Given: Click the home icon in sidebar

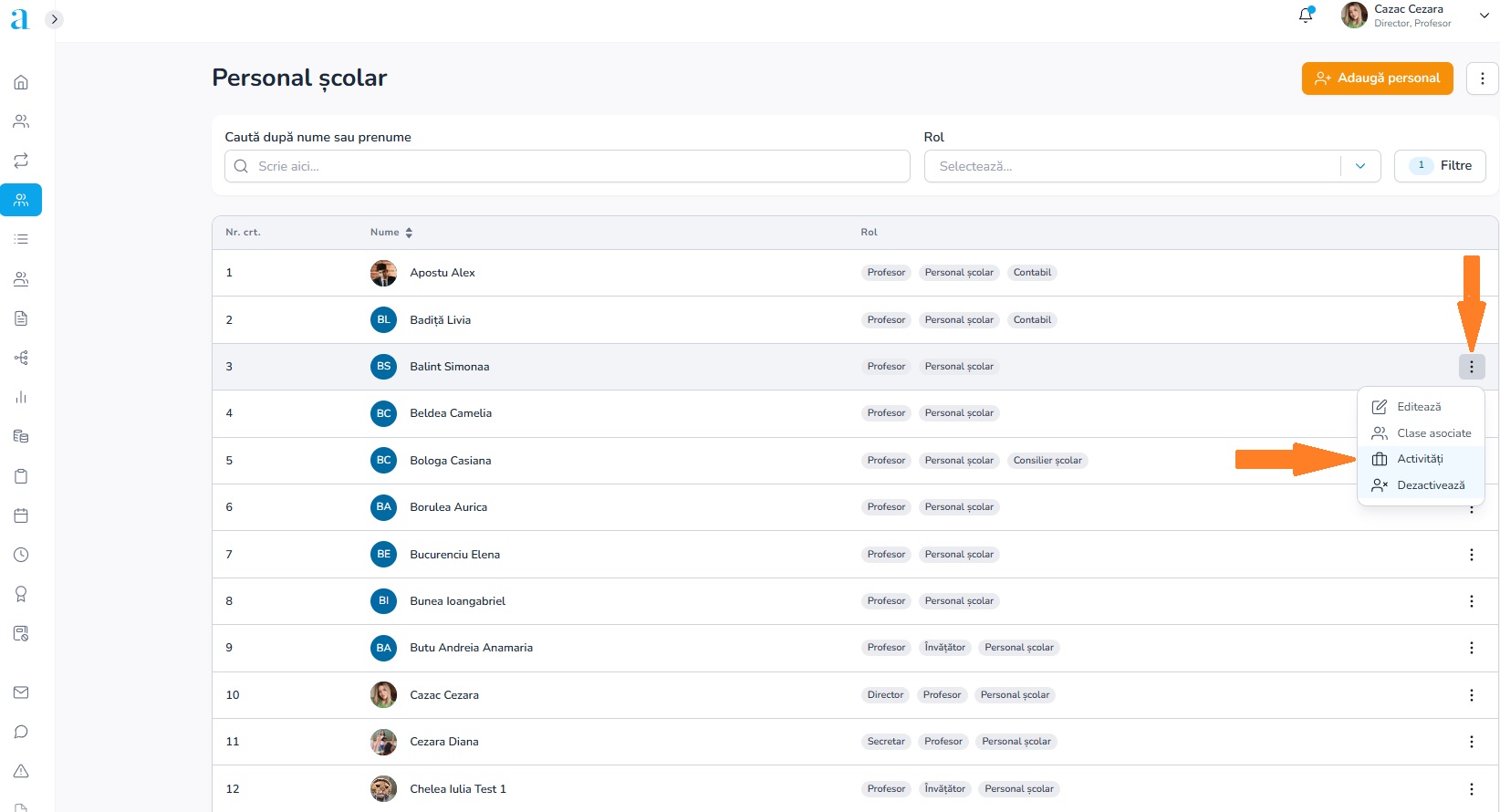Looking at the screenshot, I should [21, 82].
